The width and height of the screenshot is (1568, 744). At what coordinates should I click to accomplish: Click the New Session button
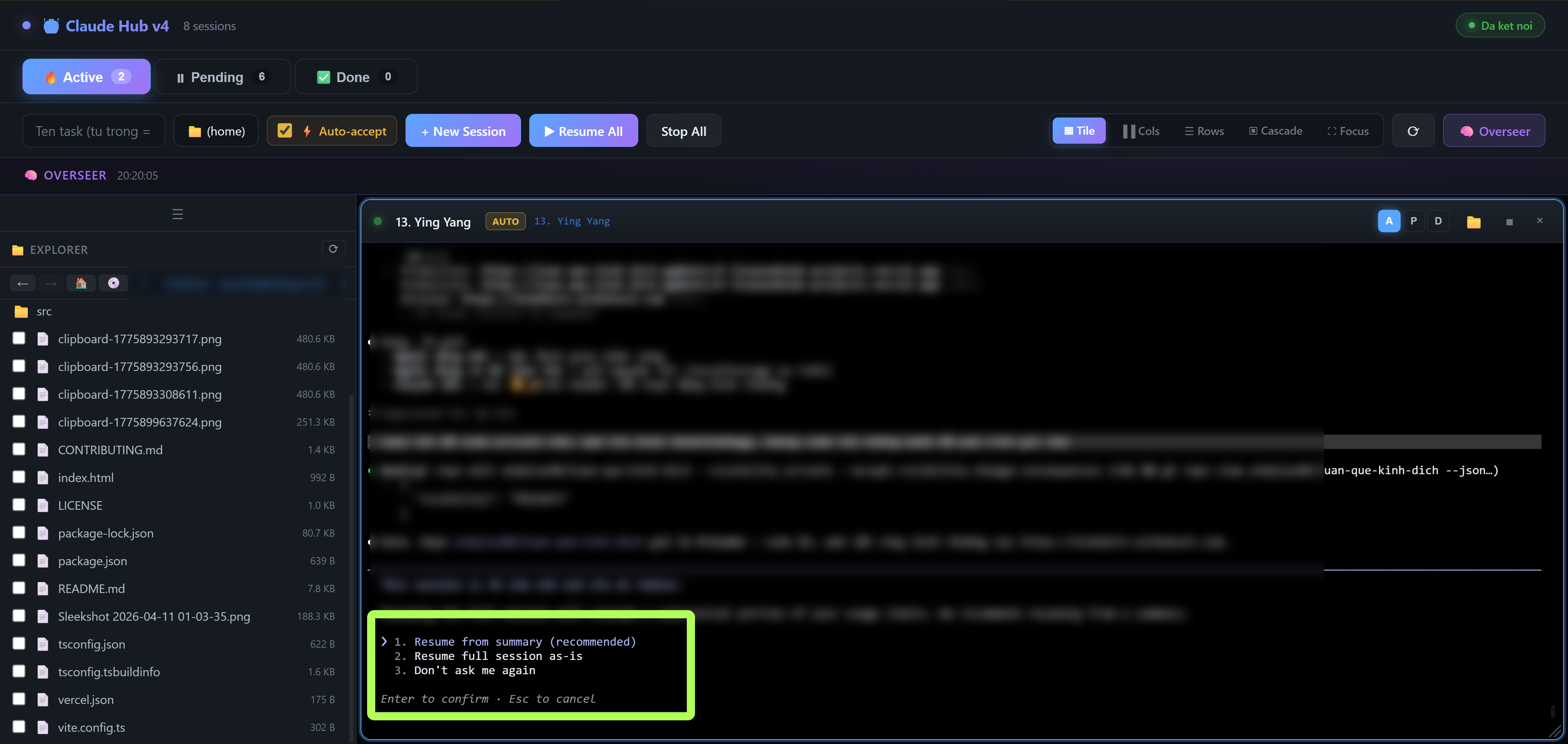tap(463, 131)
